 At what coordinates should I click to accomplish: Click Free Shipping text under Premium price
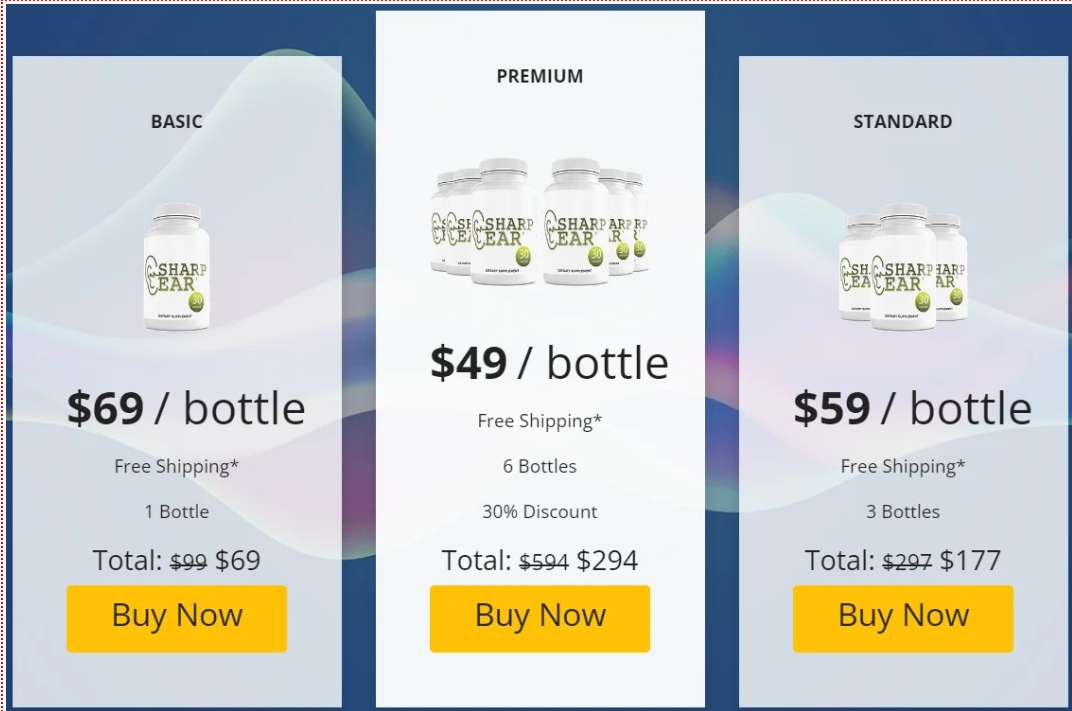[x=540, y=421]
